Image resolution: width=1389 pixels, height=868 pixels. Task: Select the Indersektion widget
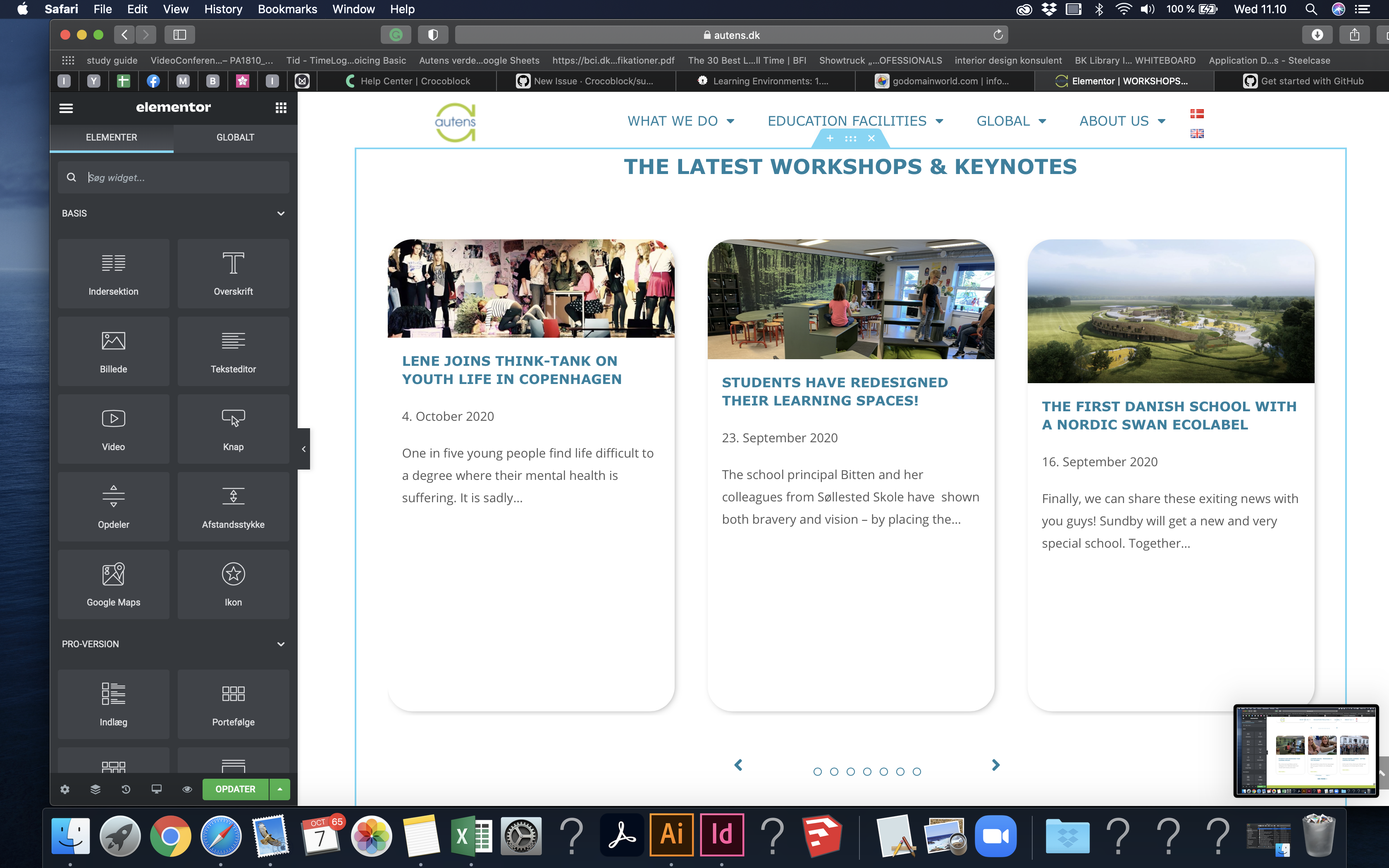[114, 274]
